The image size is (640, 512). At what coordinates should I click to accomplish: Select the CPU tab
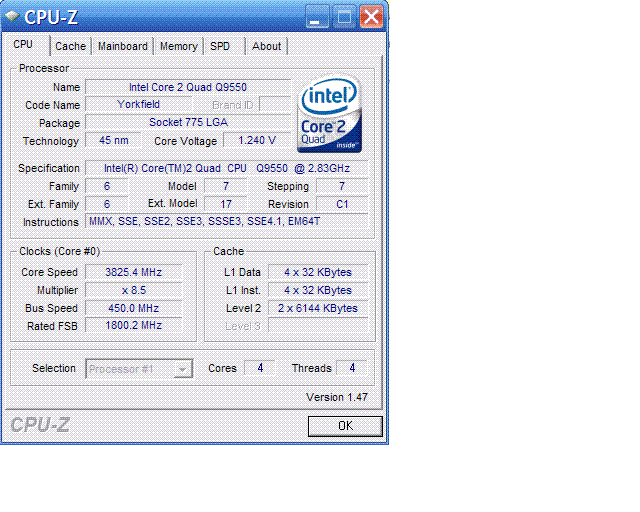[x=27, y=45]
